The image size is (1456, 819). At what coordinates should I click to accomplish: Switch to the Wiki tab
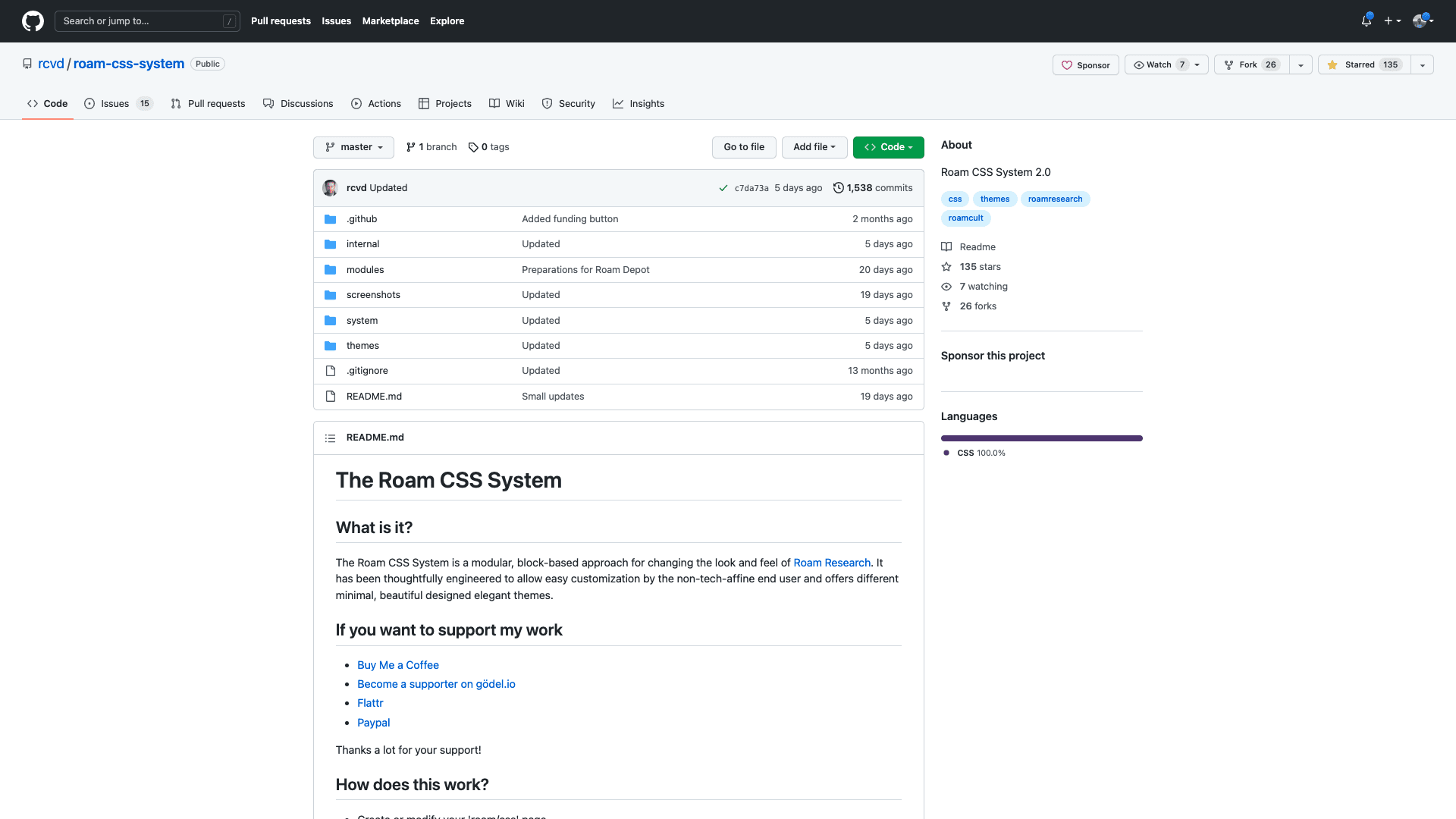[x=507, y=104]
